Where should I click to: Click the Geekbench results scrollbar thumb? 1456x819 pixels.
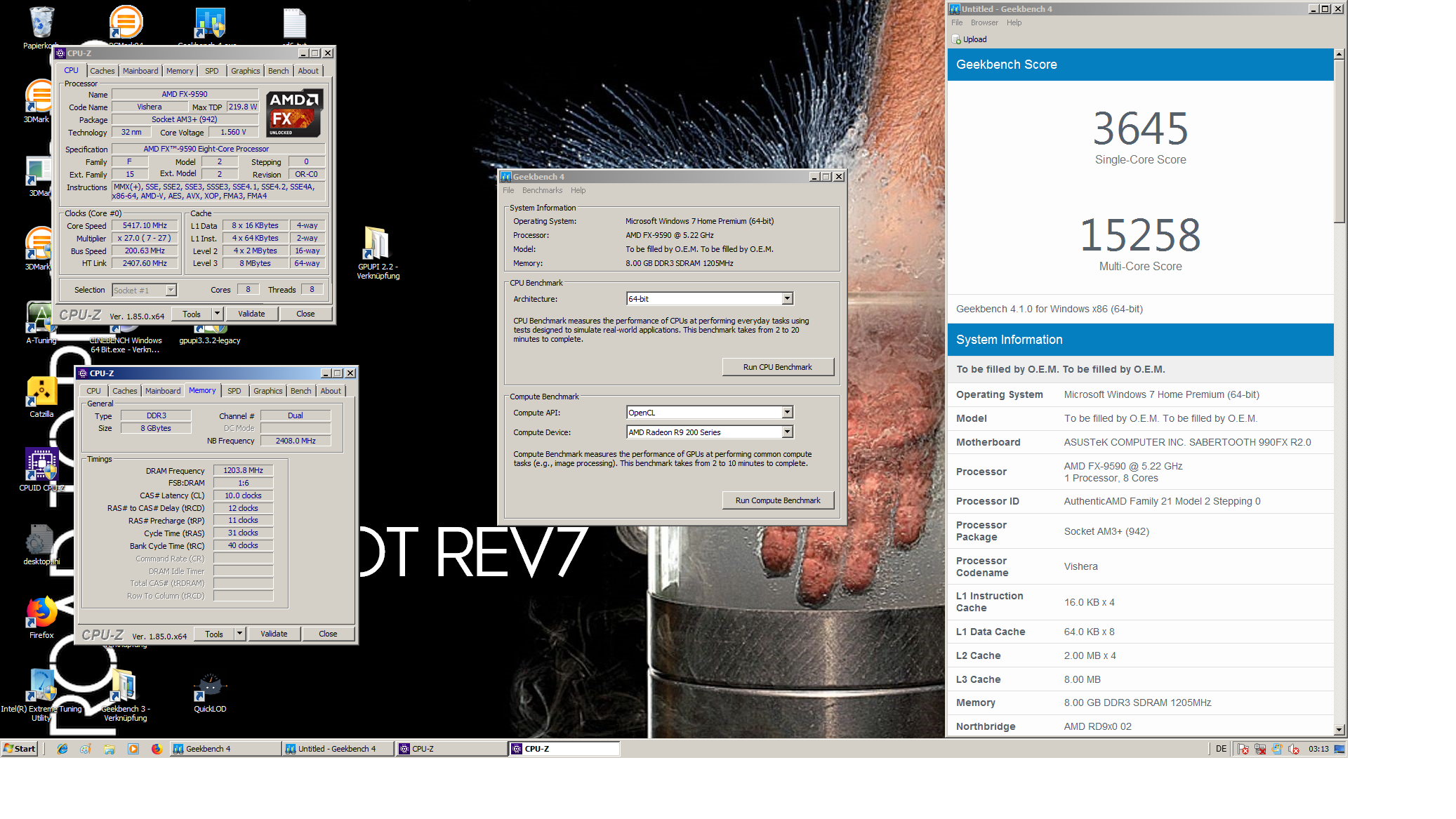coord(1339,142)
